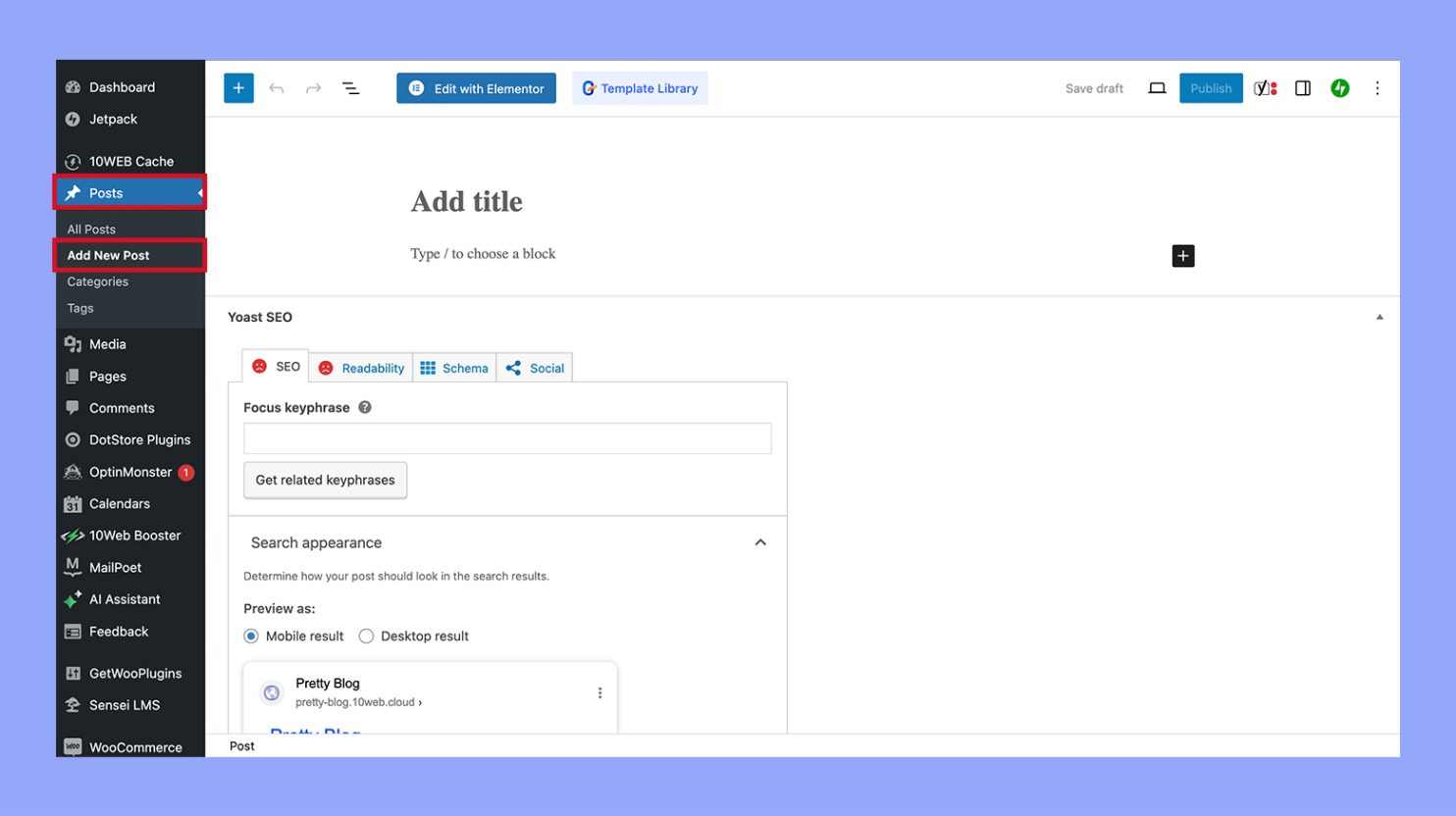Screen dimensions: 1456x816
Task: Click Get related keyphrases button
Action: [x=325, y=480]
